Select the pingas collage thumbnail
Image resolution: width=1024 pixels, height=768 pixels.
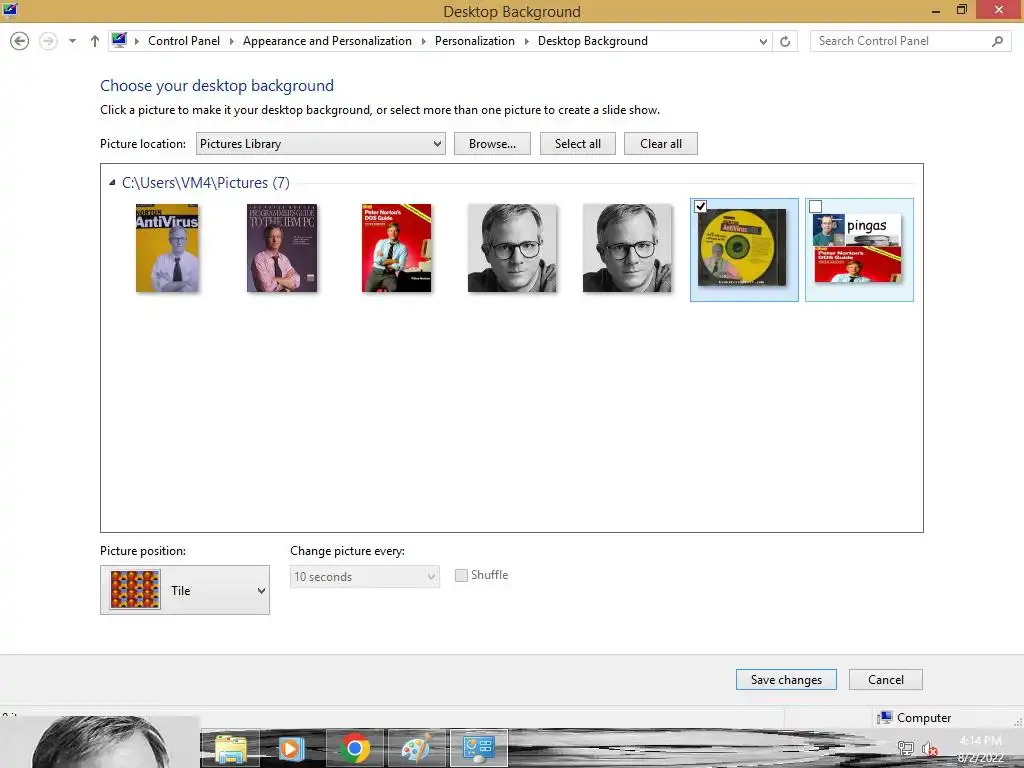(857, 248)
